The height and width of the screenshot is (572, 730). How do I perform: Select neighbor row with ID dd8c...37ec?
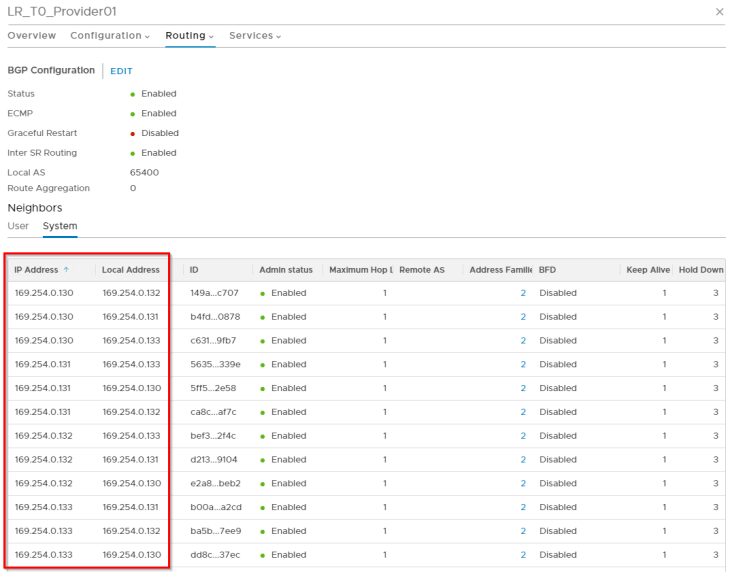coord(212,555)
